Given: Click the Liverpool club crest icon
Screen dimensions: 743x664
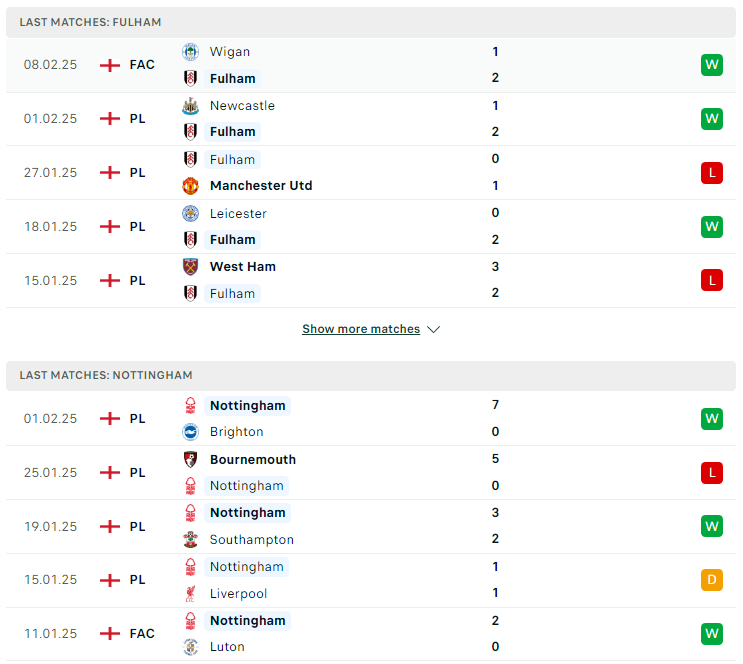Looking at the screenshot, I should point(190,593).
